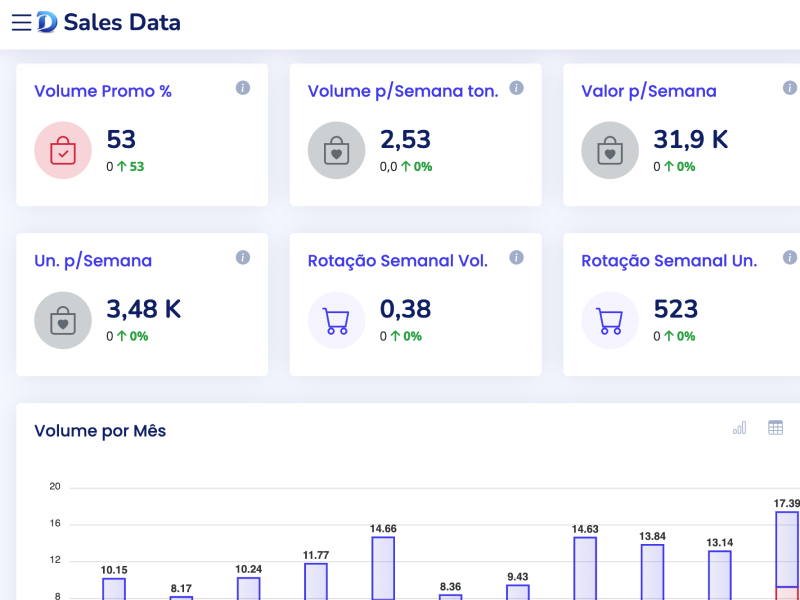
Task: Open the hamburger navigation menu
Action: click(21, 22)
